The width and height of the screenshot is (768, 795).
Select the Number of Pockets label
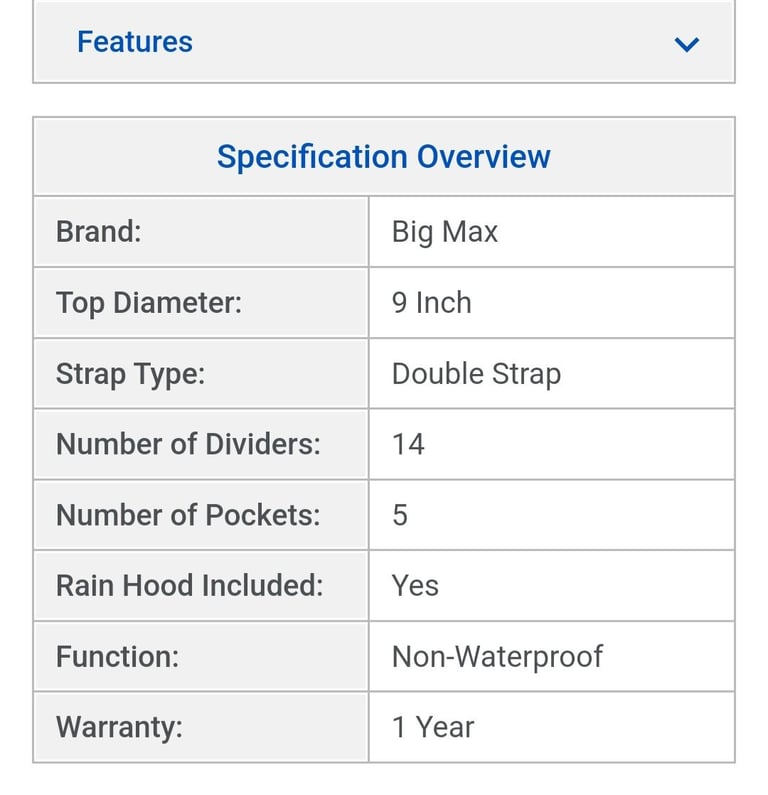tap(188, 515)
